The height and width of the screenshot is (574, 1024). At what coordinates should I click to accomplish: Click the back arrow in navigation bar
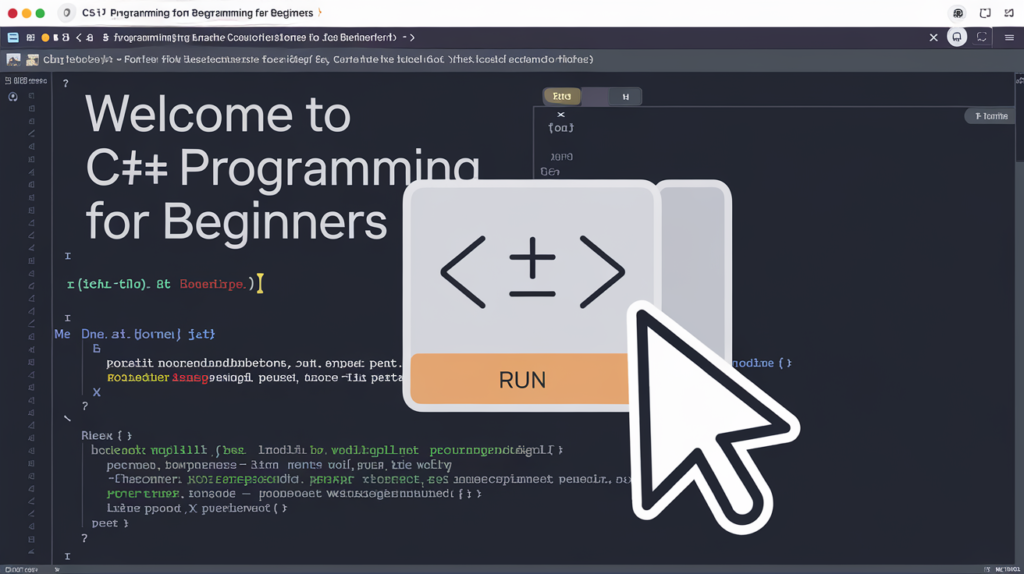78,37
